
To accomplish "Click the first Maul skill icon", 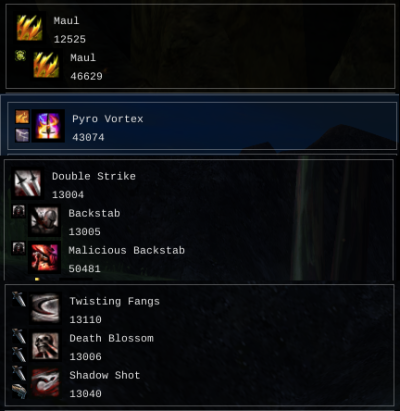I will (x=30, y=28).
